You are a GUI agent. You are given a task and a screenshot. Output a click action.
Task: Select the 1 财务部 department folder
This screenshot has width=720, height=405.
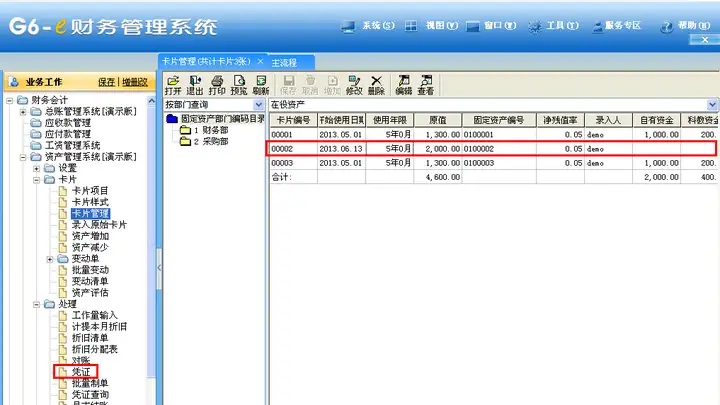click(x=205, y=130)
